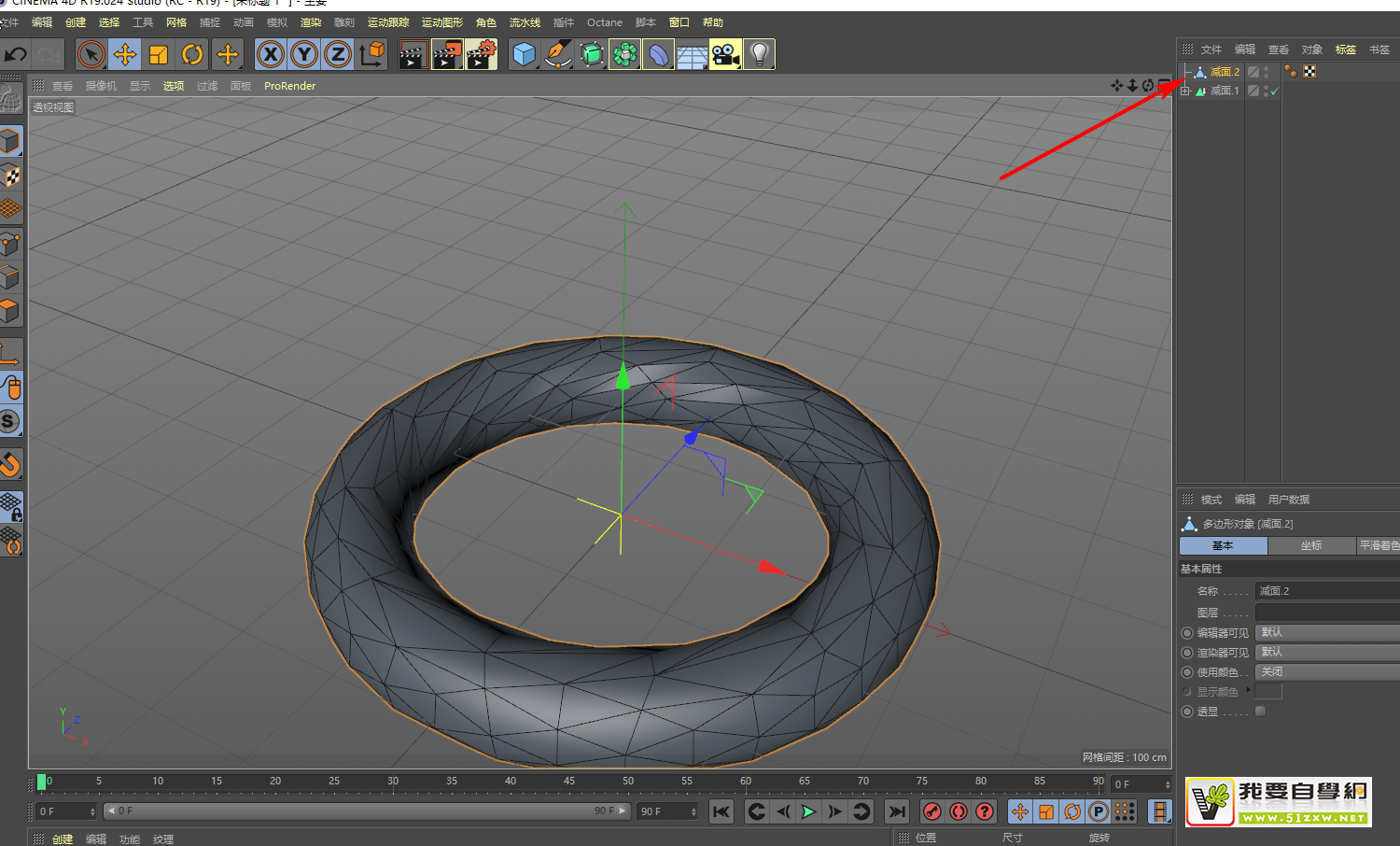Open the 编辑器可见 dropdown
The image size is (1400, 846).
pyautogui.click(x=1326, y=633)
